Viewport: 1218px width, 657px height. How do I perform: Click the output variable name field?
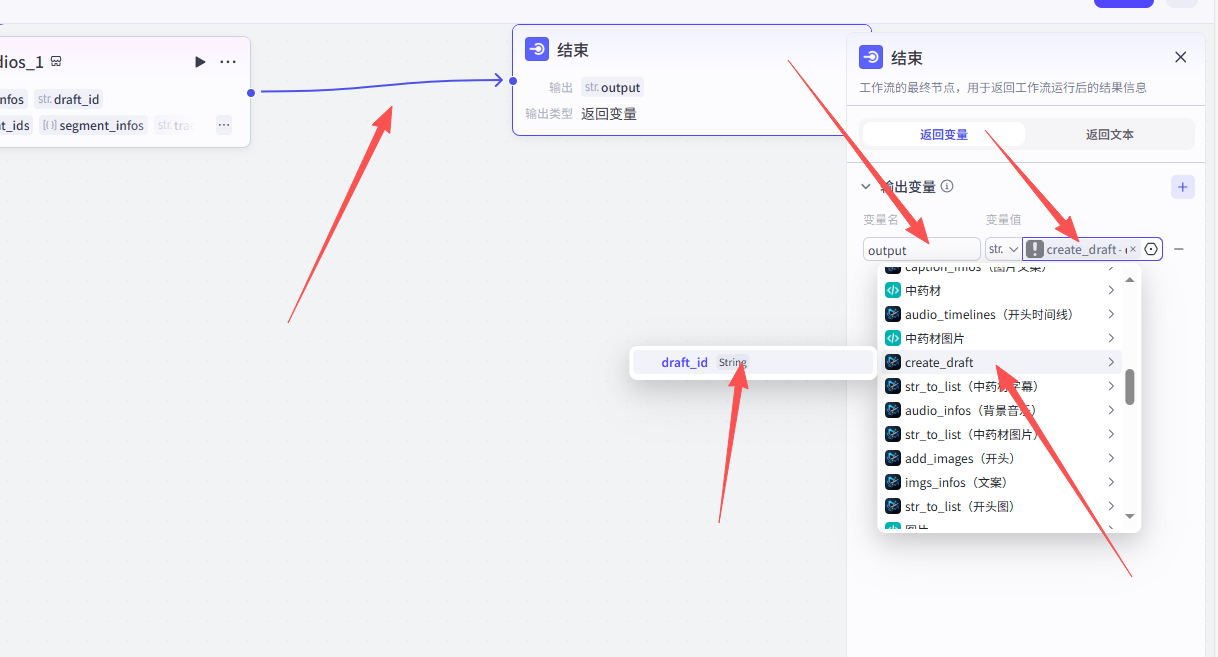[921, 250]
